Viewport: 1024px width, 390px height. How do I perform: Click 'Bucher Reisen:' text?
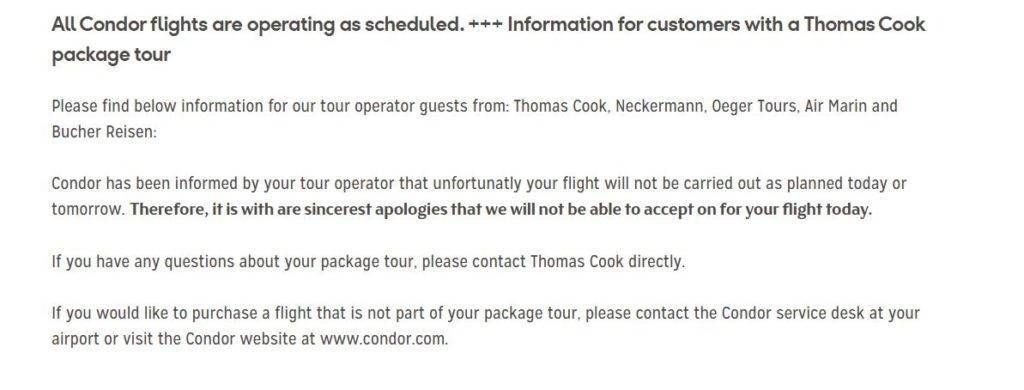pyautogui.click(x=104, y=132)
